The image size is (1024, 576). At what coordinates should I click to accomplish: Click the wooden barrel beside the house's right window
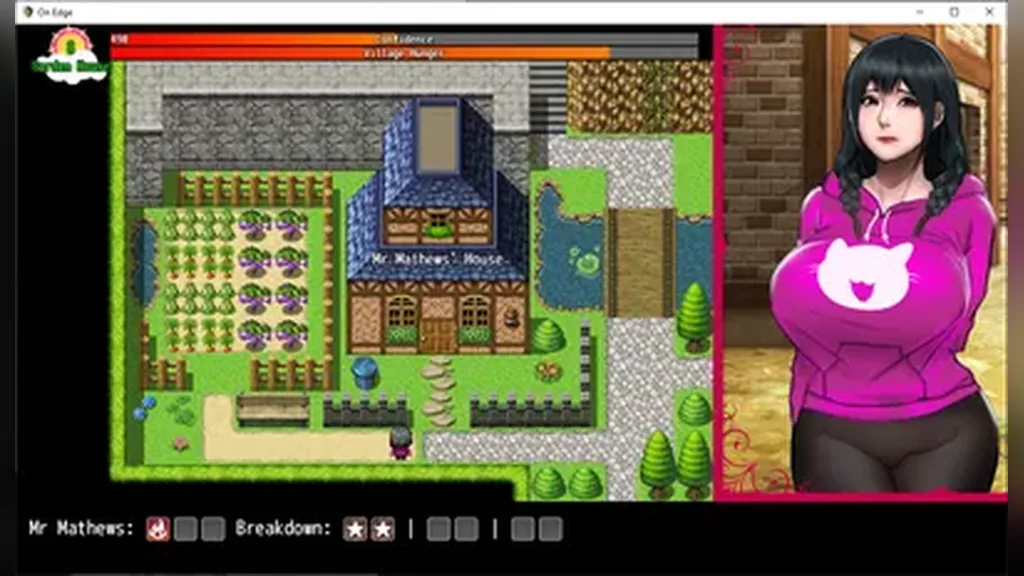[x=512, y=318]
